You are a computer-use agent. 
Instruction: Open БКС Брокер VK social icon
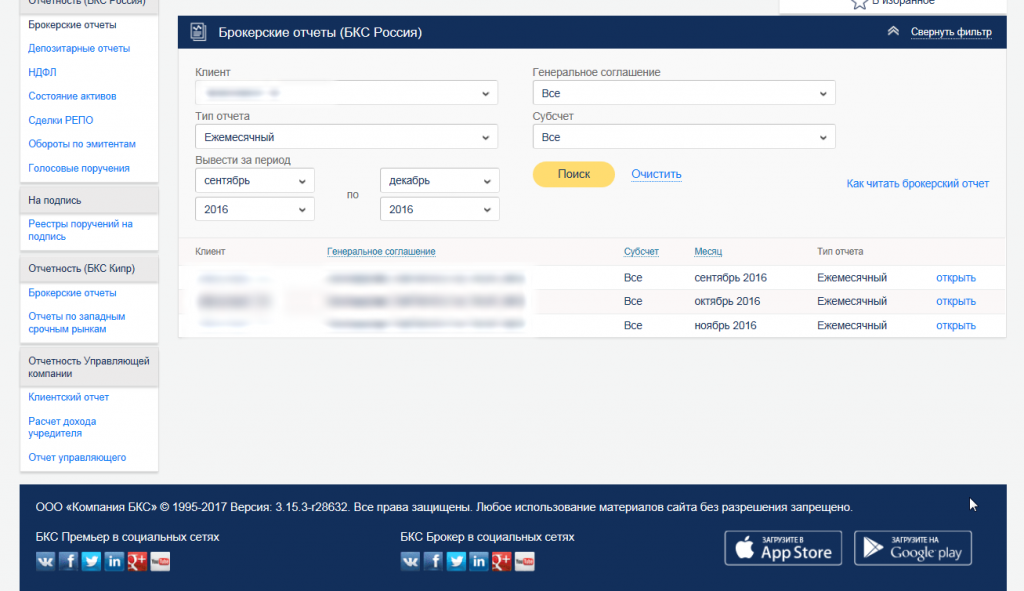[410, 561]
